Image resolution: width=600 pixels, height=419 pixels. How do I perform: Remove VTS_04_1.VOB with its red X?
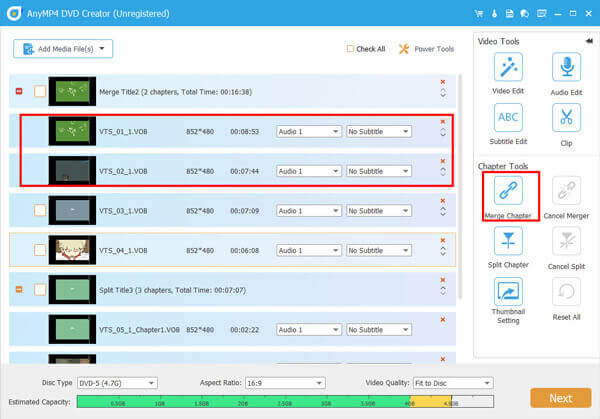tap(443, 240)
